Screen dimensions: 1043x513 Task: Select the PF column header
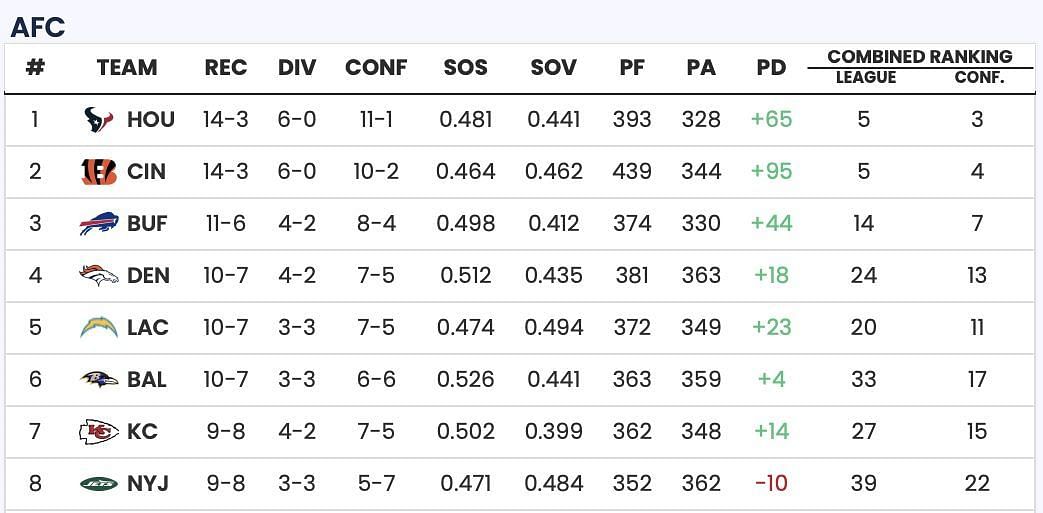tap(632, 68)
